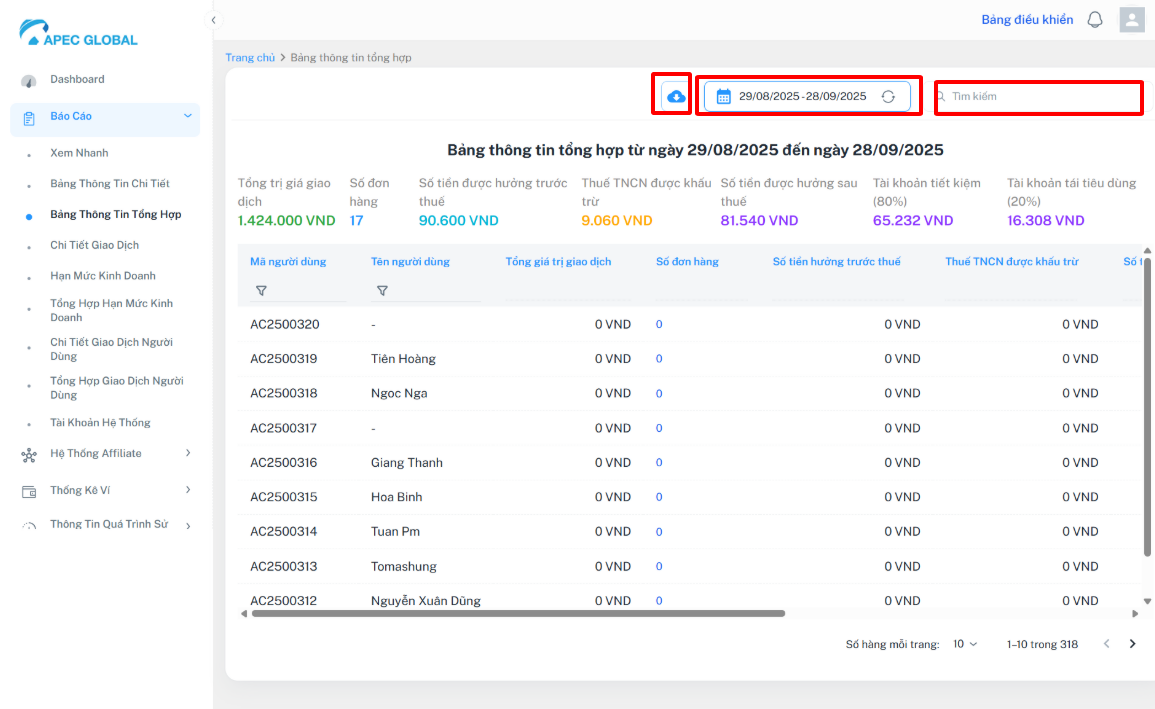Collapse the Báo Cáo menu section
Viewport: 1155px width, 709px height.
tap(187, 117)
